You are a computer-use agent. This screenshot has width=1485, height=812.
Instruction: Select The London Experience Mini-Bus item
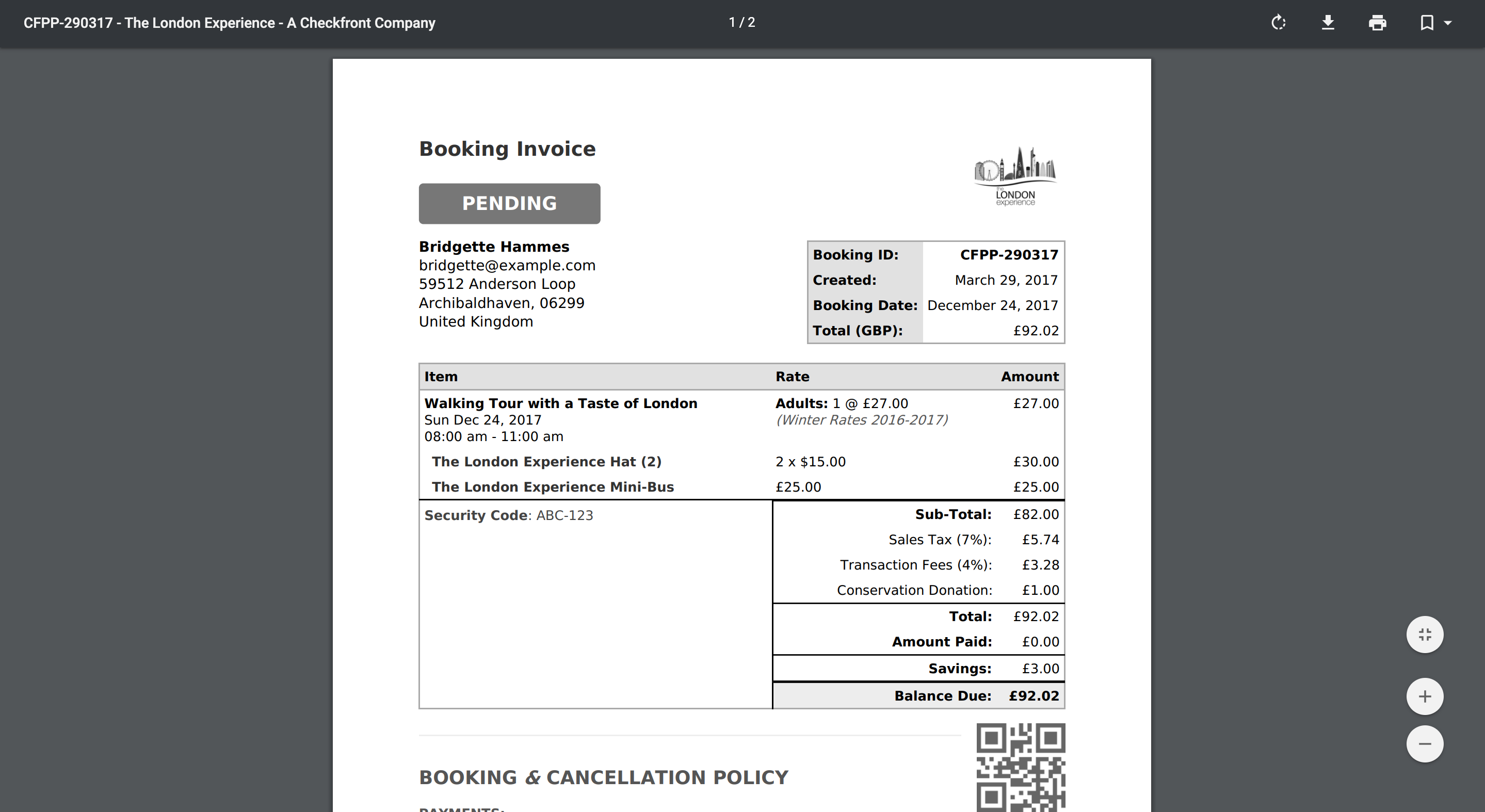coord(553,487)
